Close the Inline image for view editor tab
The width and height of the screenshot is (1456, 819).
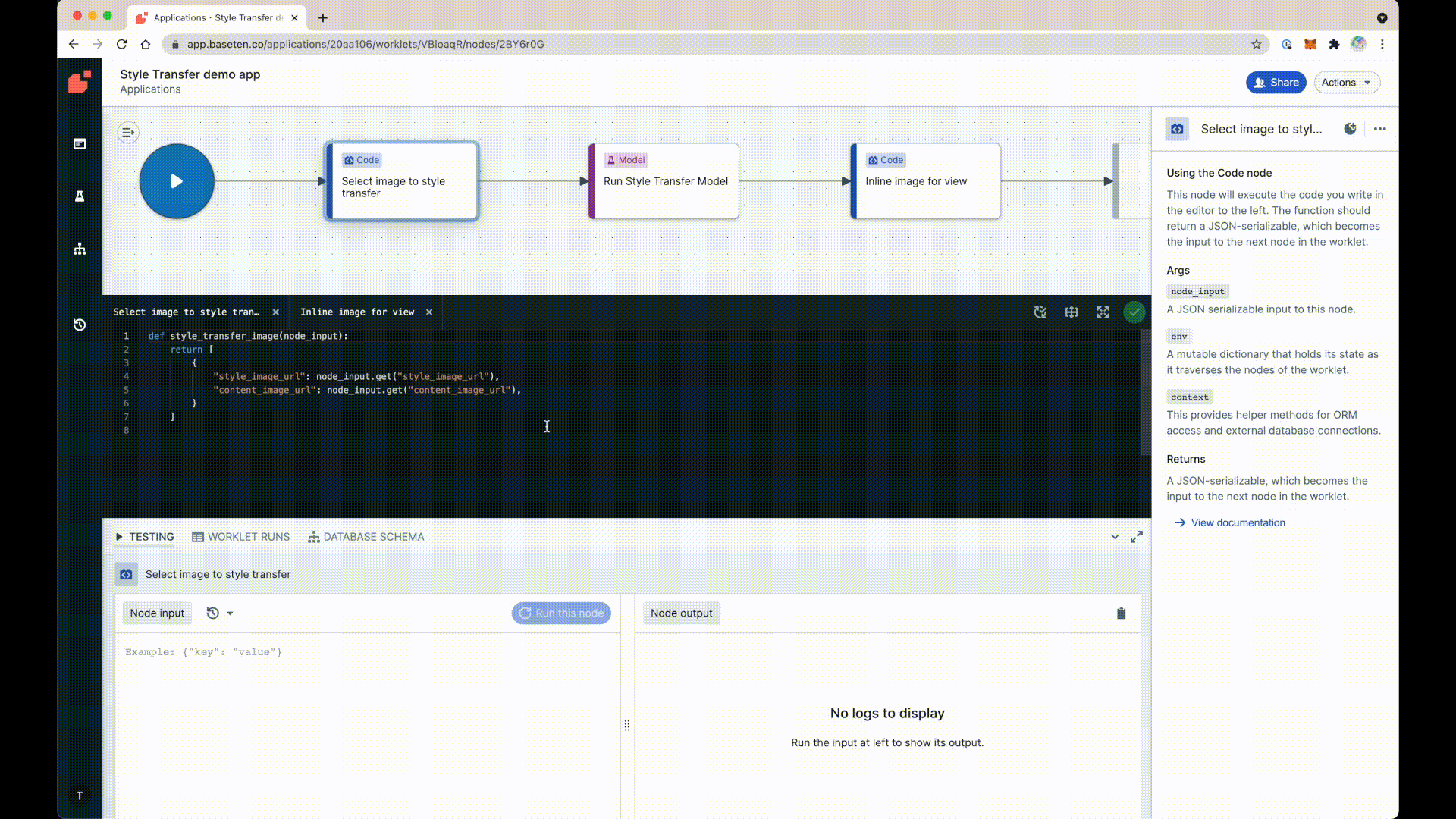429,312
